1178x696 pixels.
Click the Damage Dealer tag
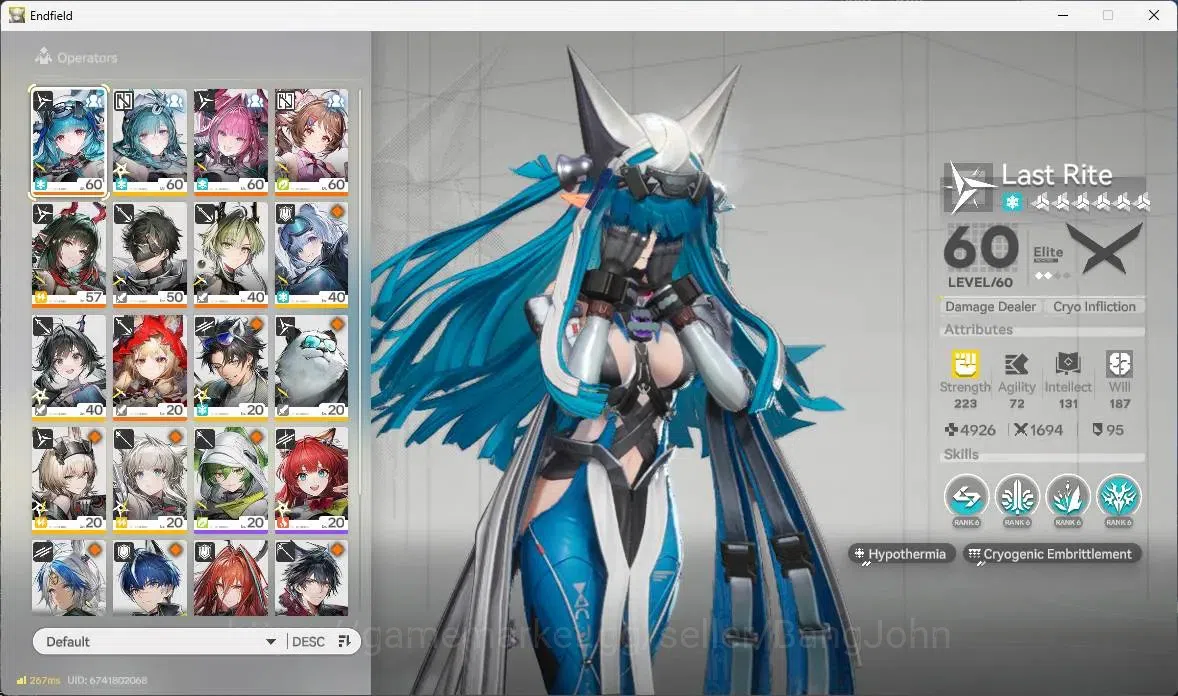pyautogui.click(x=990, y=307)
